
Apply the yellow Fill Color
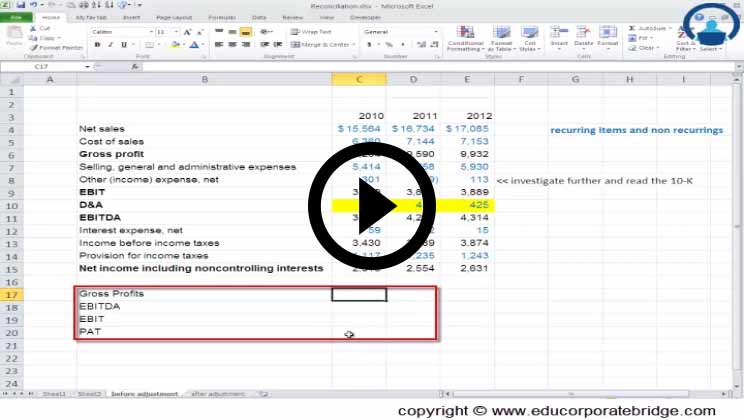coord(175,45)
